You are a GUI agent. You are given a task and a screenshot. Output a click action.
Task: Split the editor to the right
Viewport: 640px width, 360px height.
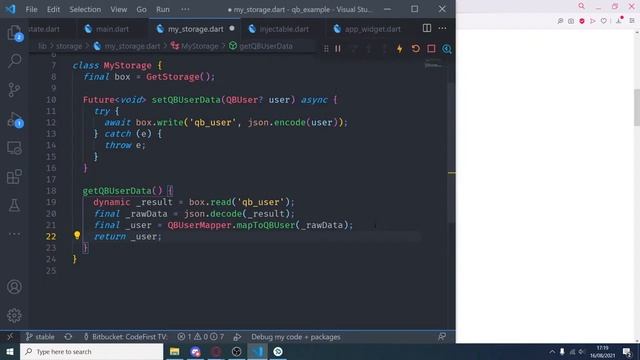pyautogui.click(x=427, y=28)
